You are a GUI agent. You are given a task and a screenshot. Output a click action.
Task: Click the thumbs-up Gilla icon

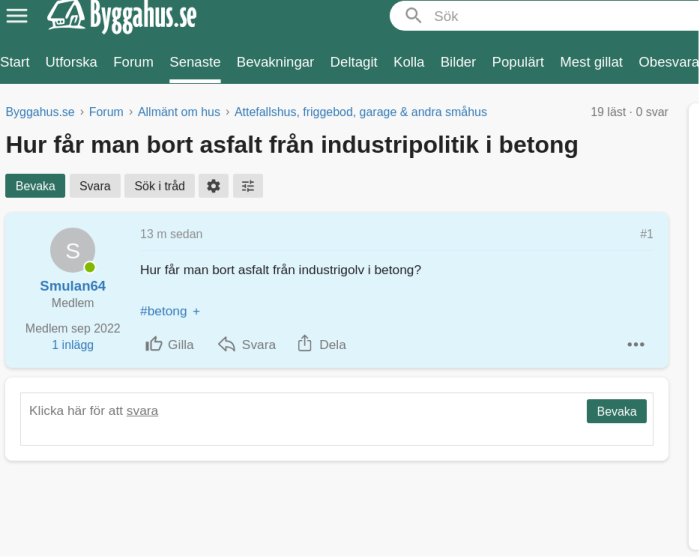[154, 344]
